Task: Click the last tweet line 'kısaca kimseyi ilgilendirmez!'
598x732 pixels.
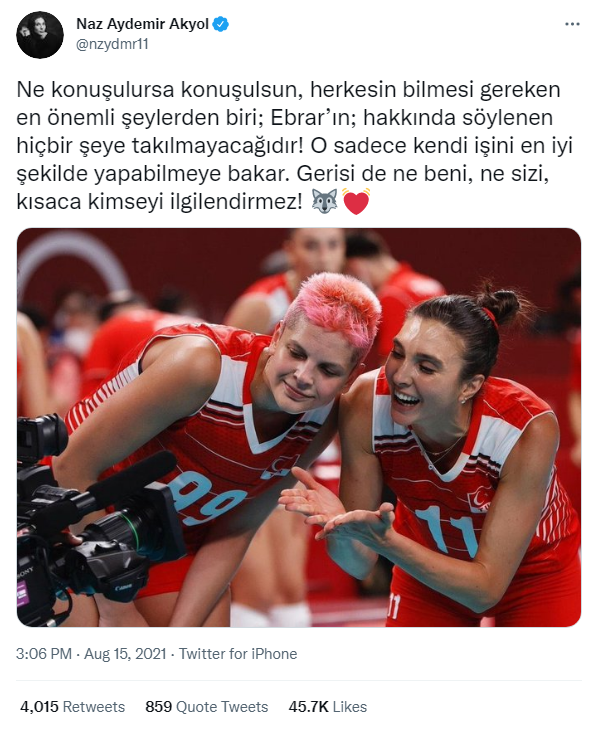Action: point(160,202)
